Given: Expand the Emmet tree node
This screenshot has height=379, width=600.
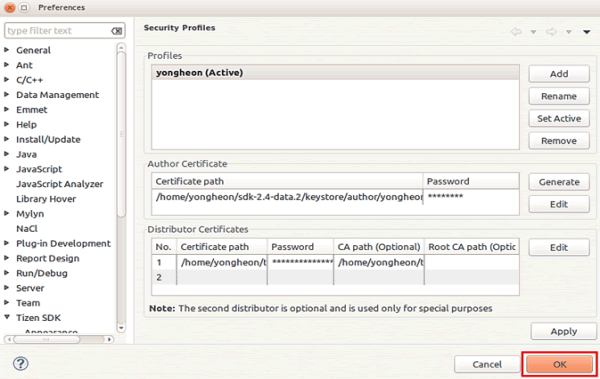Looking at the screenshot, I should tap(7, 109).
